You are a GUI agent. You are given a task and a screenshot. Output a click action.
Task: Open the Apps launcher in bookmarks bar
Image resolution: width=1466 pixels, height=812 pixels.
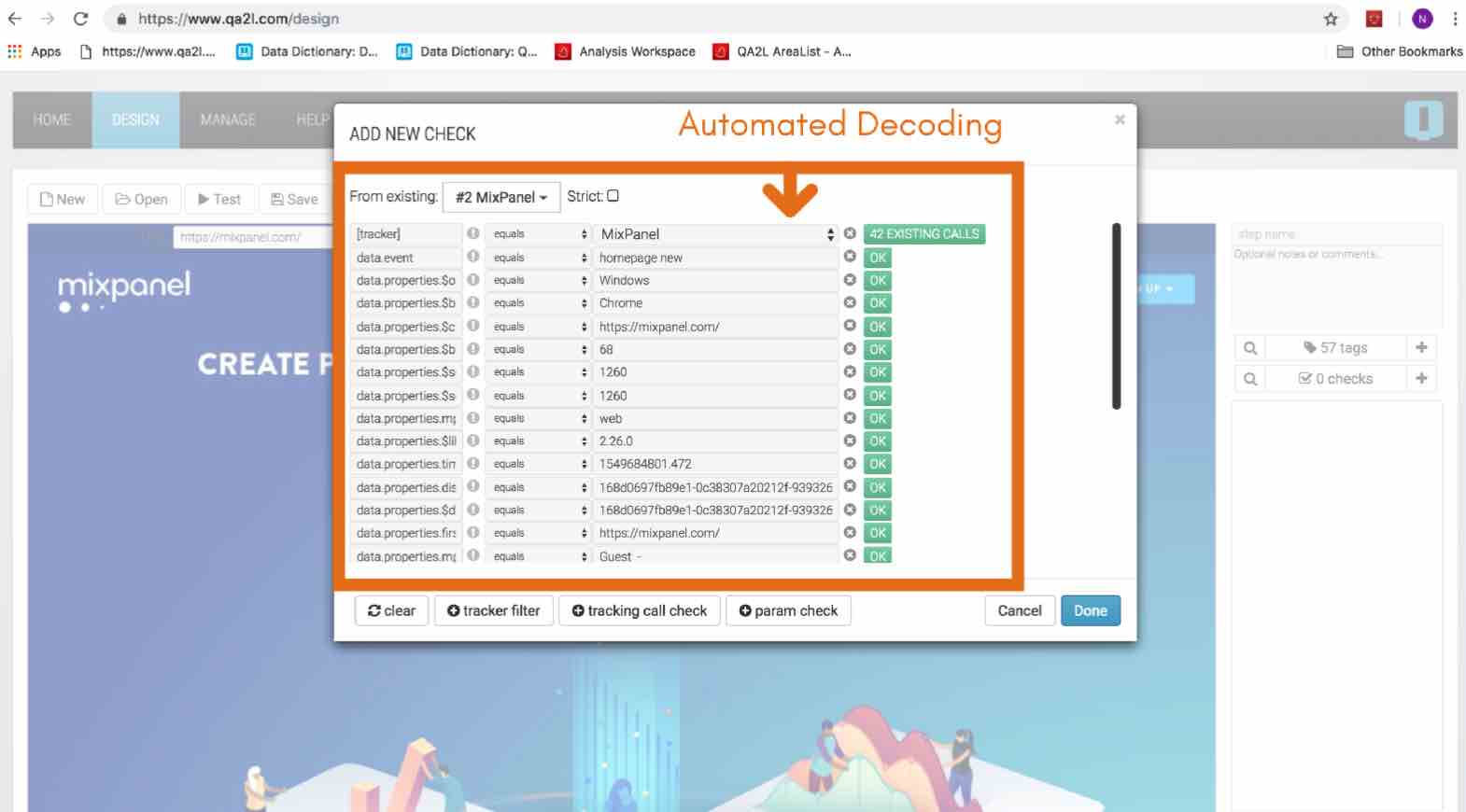point(35,51)
